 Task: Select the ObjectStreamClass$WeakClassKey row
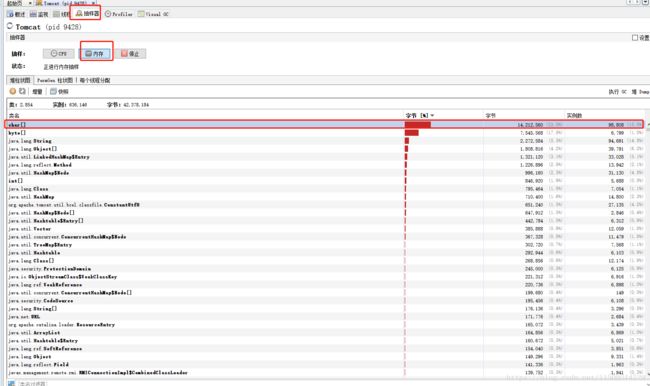pos(325,277)
